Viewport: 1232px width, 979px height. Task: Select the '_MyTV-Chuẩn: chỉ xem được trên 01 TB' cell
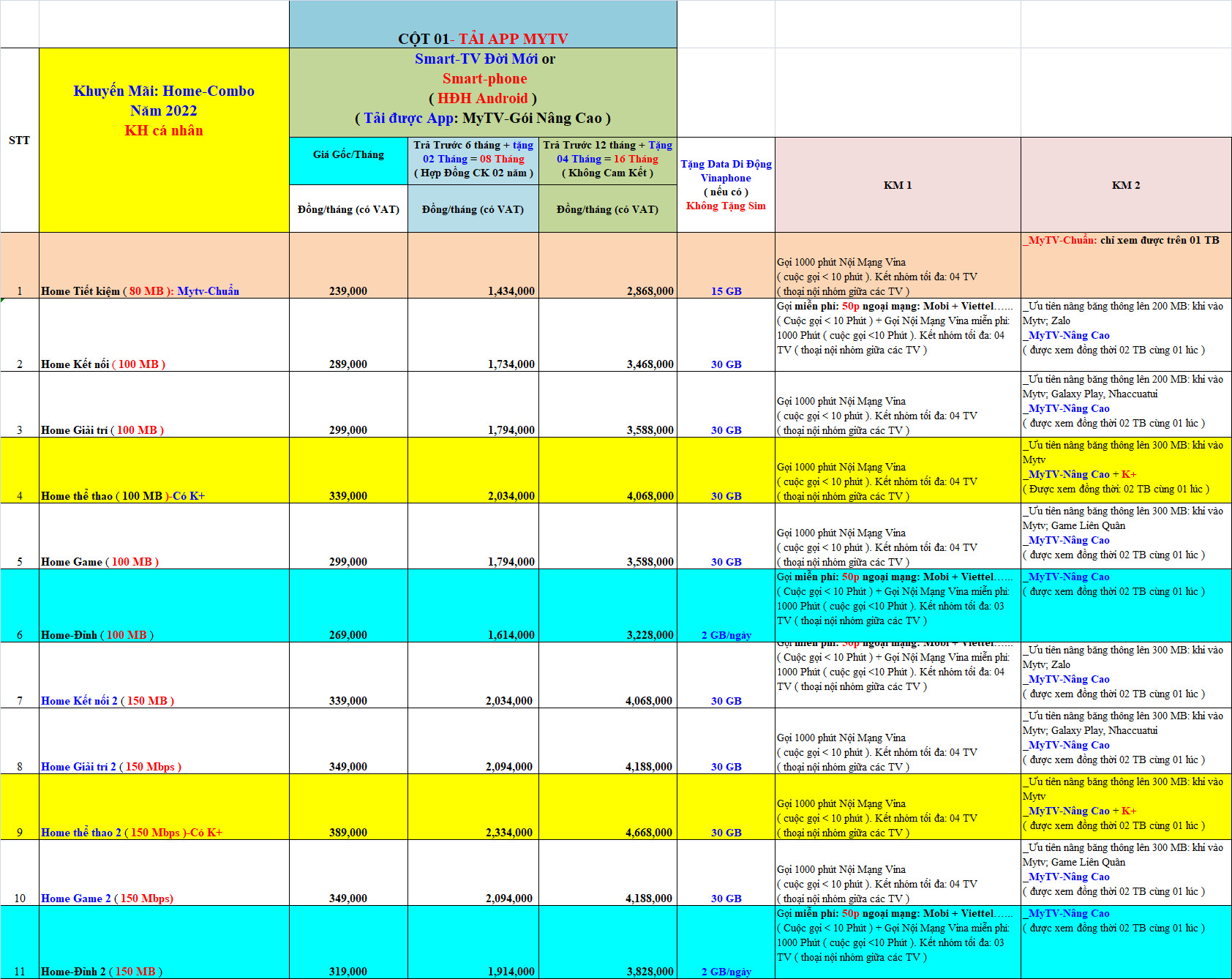[1126, 266]
